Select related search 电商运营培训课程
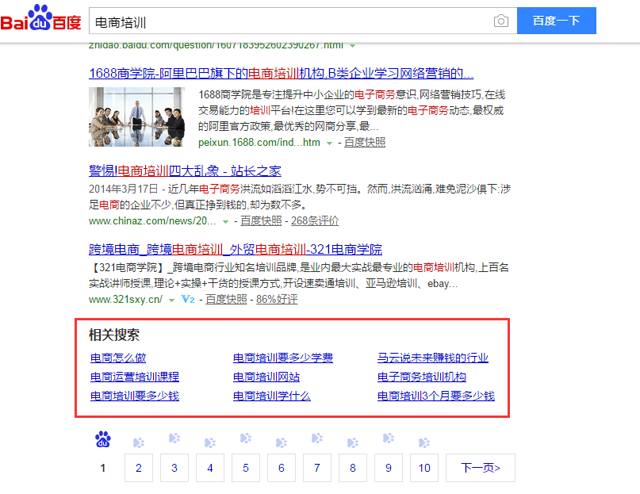640x494 pixels. coord(135,376)
